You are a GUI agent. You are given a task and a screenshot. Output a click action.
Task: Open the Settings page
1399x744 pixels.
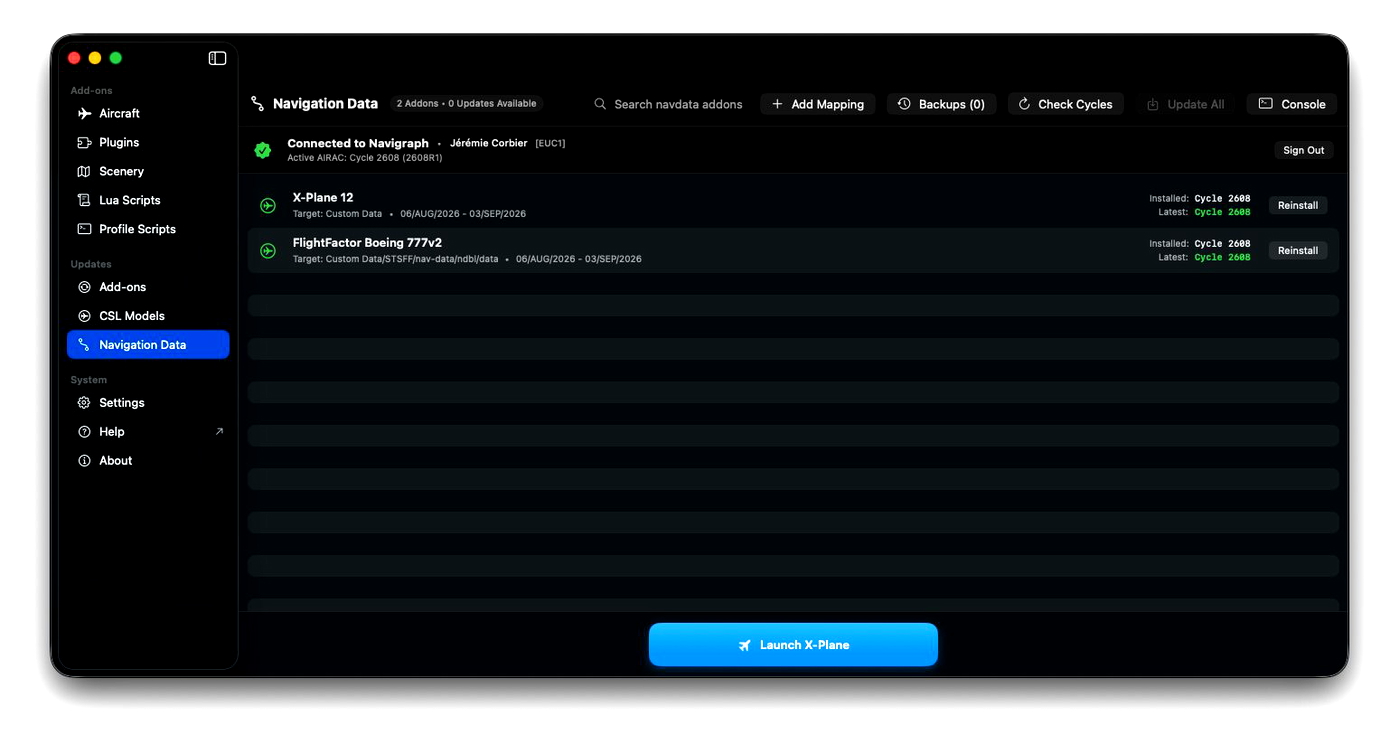(x=148, y=403)
